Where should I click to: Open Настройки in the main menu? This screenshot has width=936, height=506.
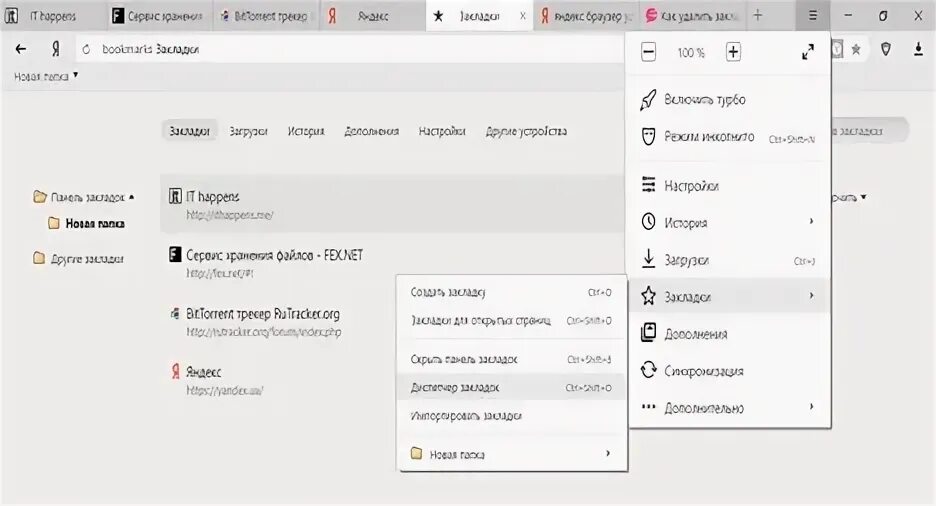[729, 186]
